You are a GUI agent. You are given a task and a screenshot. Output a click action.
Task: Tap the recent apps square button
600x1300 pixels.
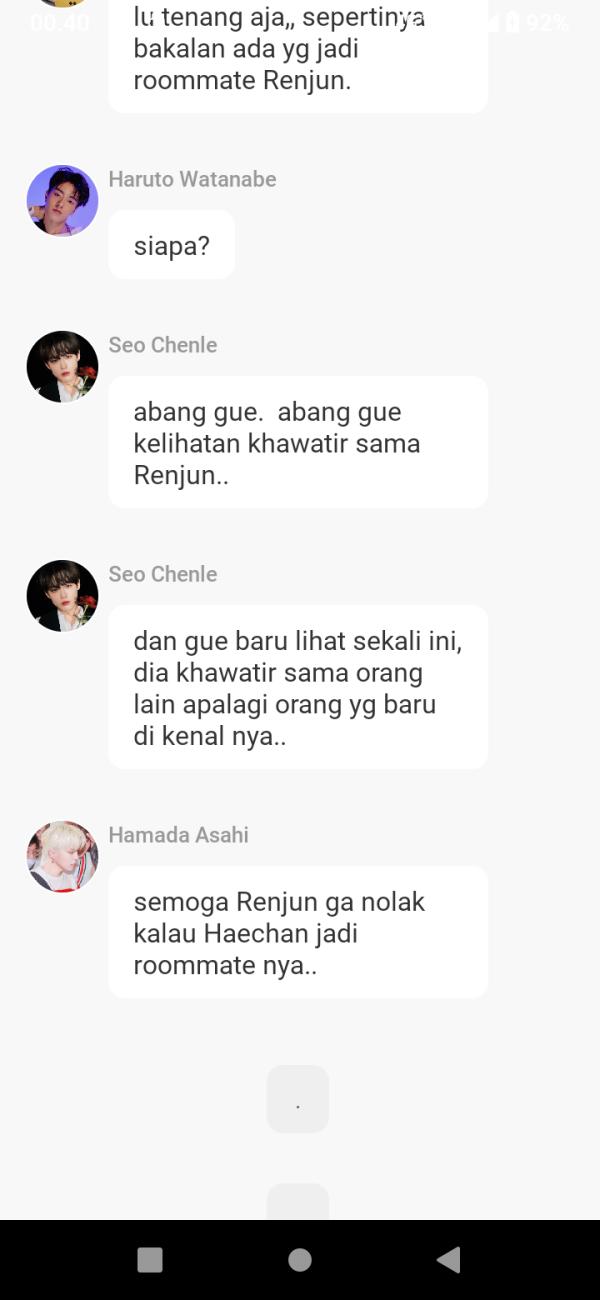pyautogui.click(x=149, y=1259)
